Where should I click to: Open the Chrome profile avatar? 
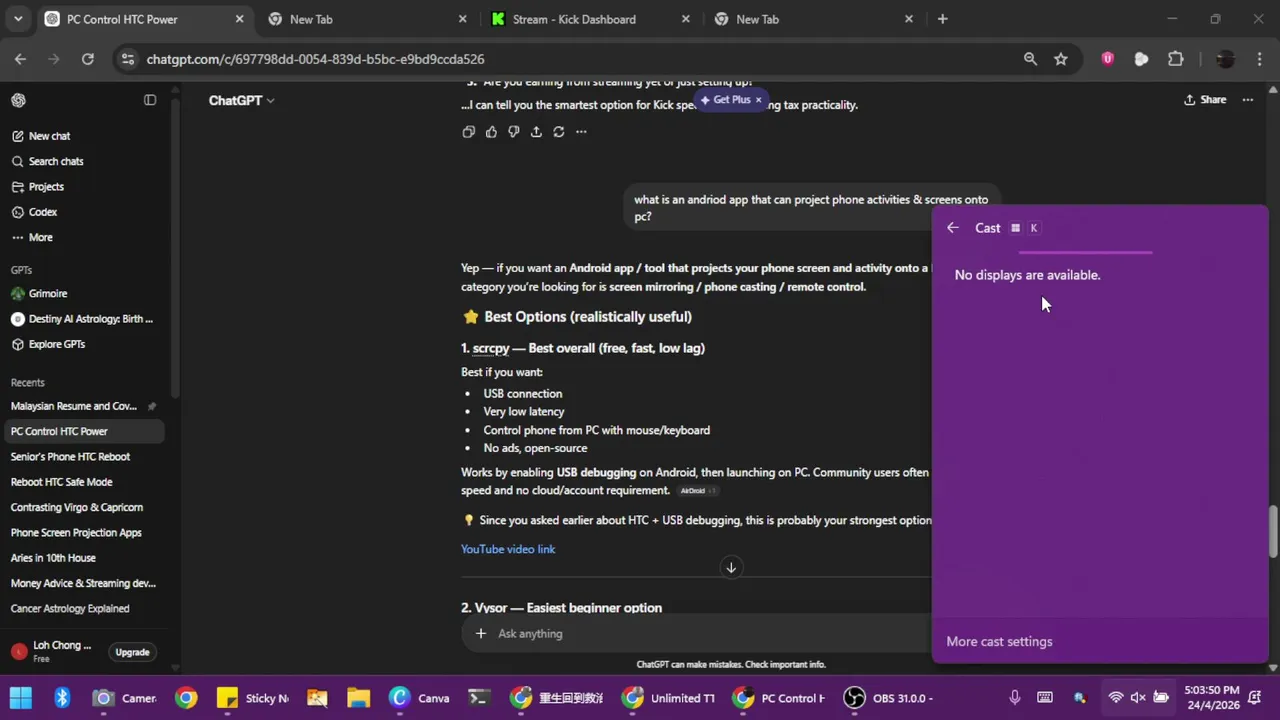pyautogui.click(x=1225, y=59)
